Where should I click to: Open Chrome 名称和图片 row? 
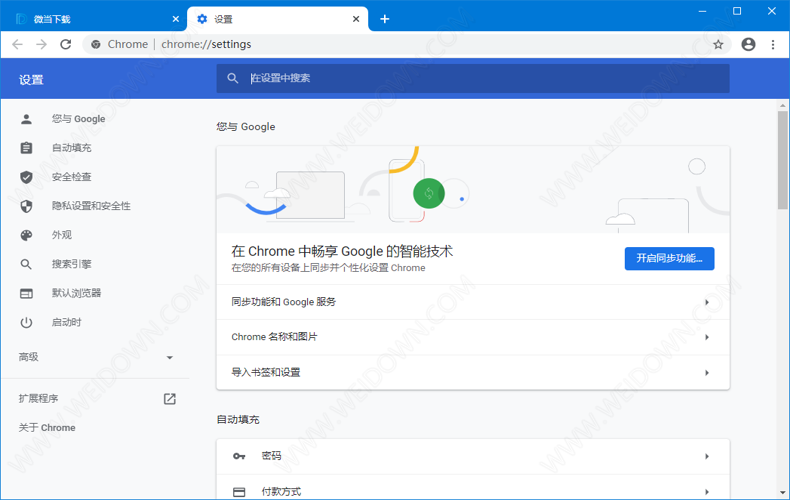click(473, 337)
